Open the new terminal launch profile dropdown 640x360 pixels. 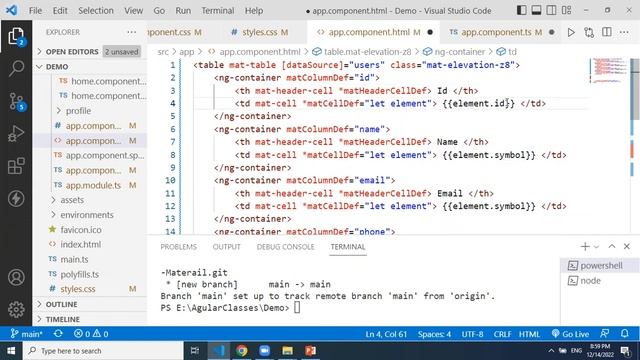tap(596, 247)
